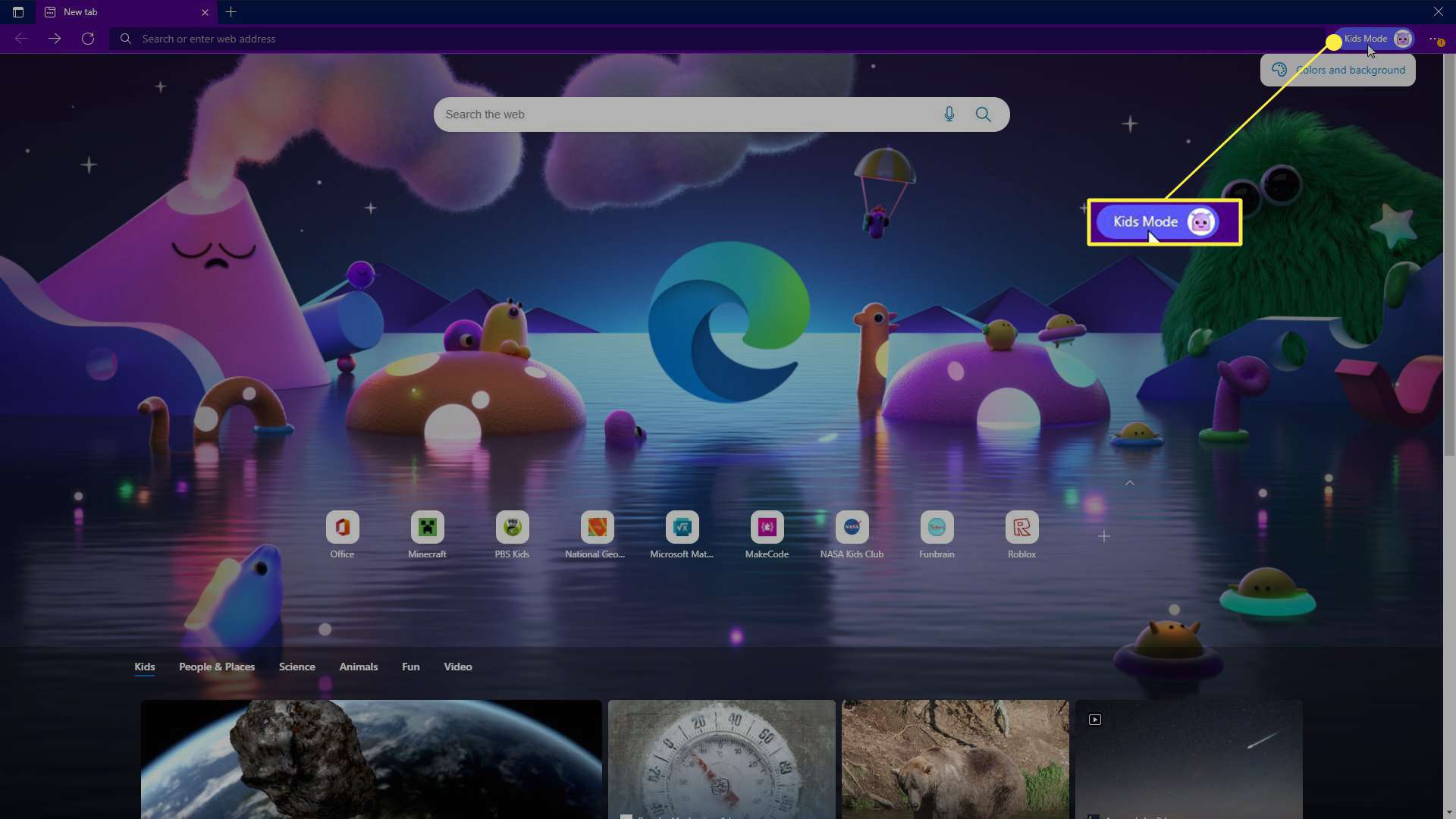Open the asteroid and Earth article

pos(372,759)
